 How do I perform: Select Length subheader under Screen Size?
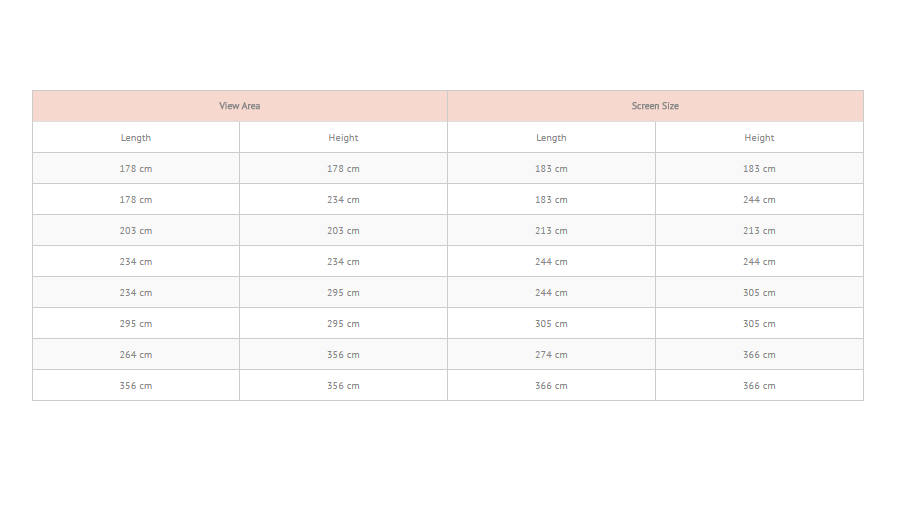point(551,137)
